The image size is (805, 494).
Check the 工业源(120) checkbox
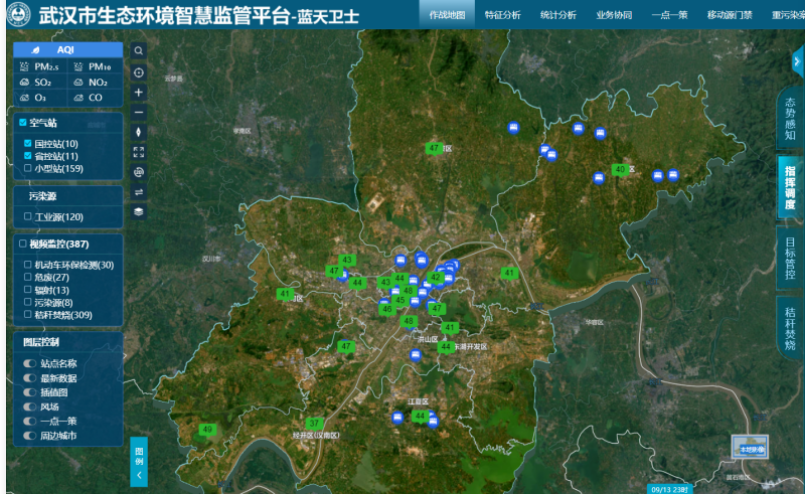28,217
